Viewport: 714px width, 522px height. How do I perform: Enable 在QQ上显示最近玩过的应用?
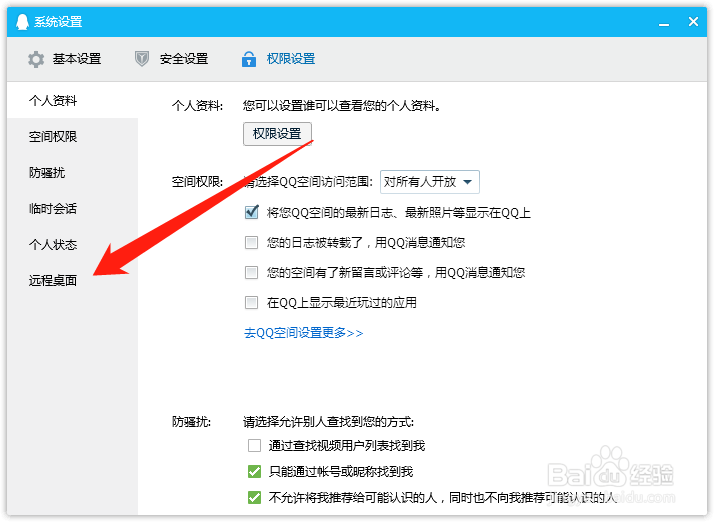pyautogui.click(x=251, y=302)
